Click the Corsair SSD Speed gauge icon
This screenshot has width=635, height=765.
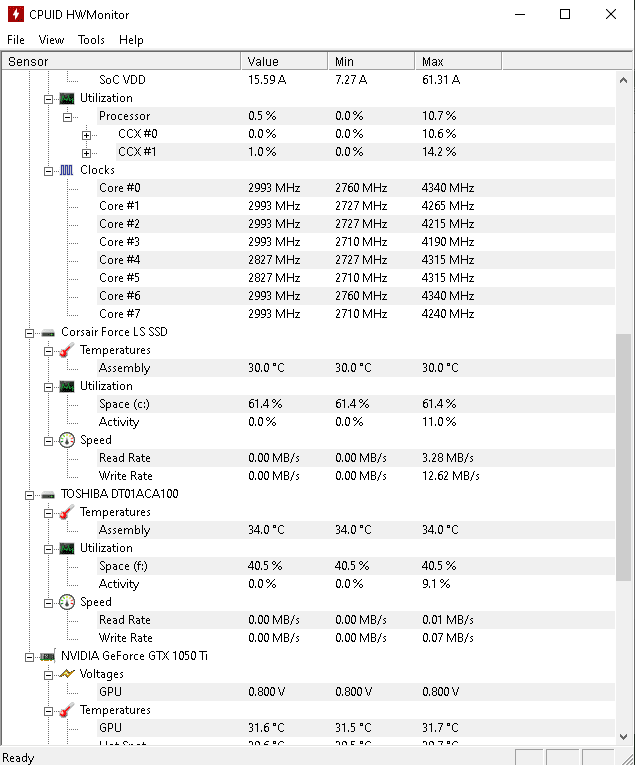tap(67, 440)
